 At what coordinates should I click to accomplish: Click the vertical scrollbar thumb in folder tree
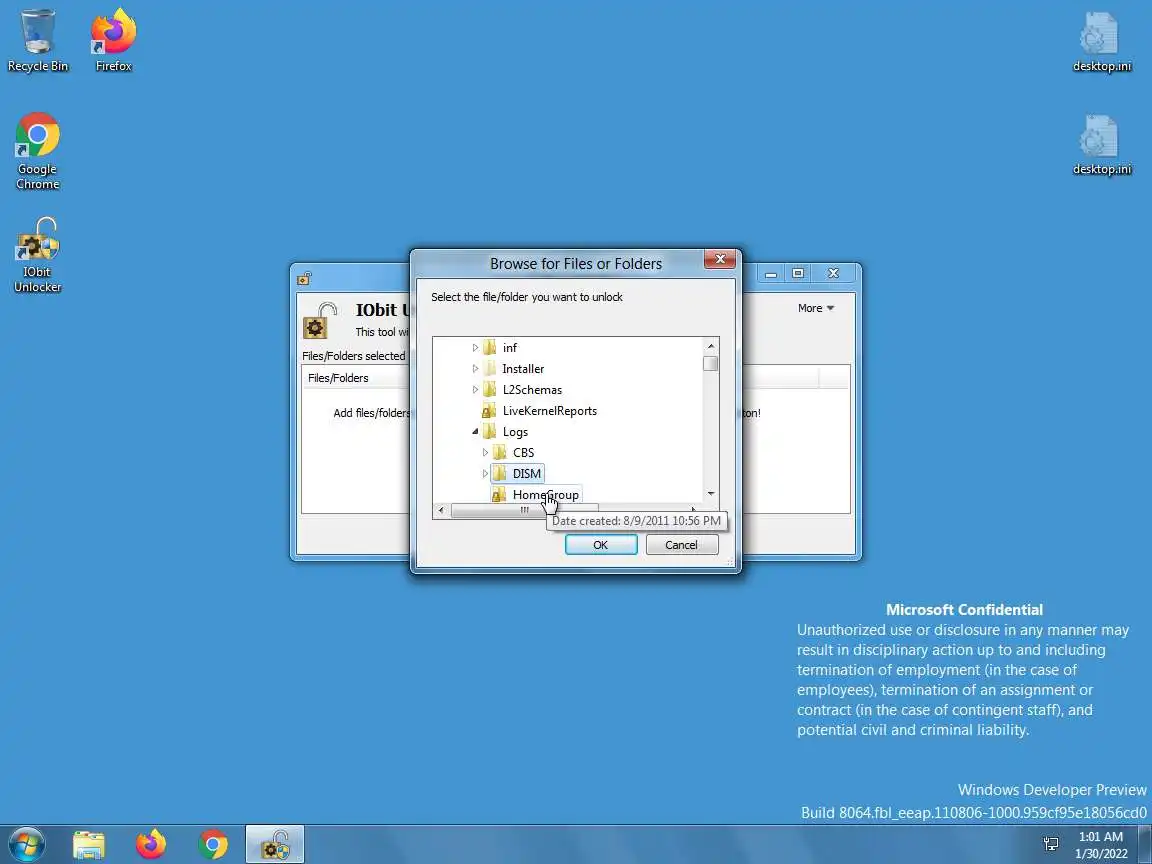(710, 364)
